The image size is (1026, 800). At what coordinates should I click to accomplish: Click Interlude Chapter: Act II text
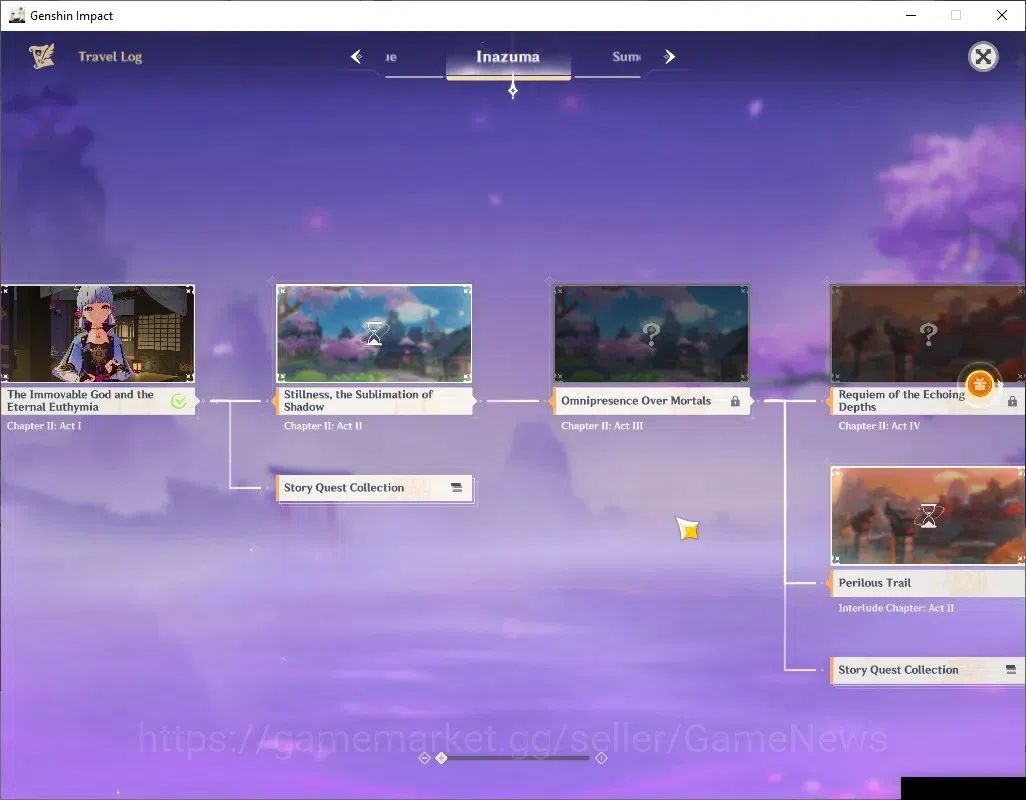pos(896,608)
